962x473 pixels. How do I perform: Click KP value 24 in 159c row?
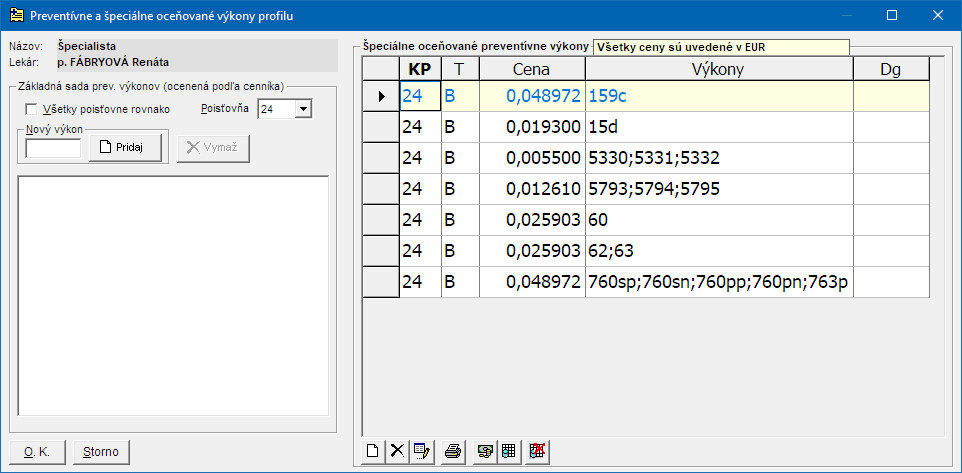[420, 96]
